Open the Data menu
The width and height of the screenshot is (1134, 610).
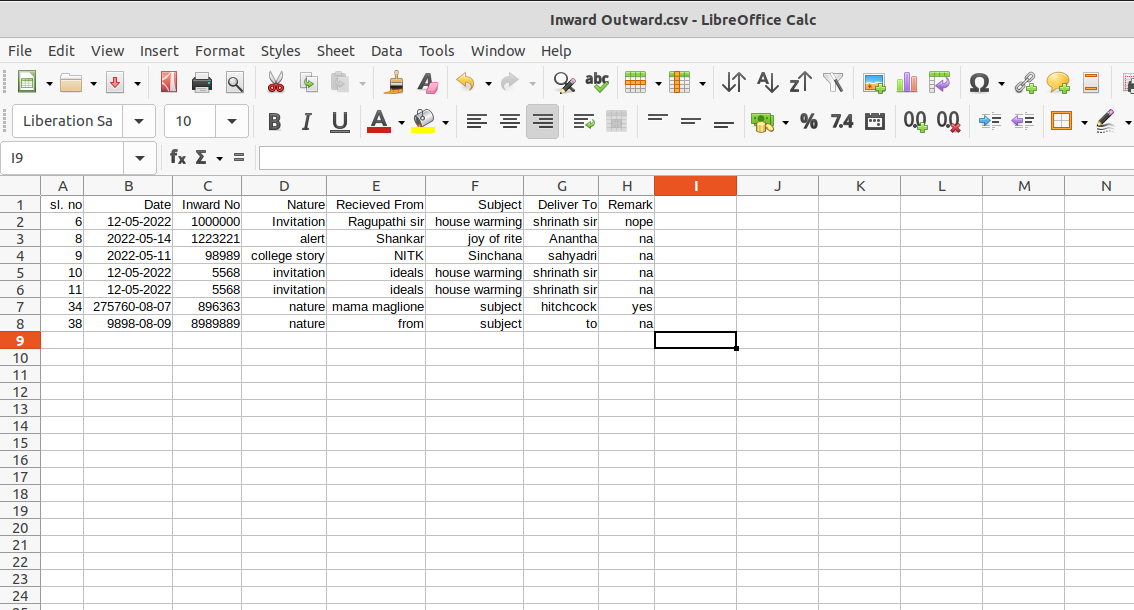(x=386, y=51)
